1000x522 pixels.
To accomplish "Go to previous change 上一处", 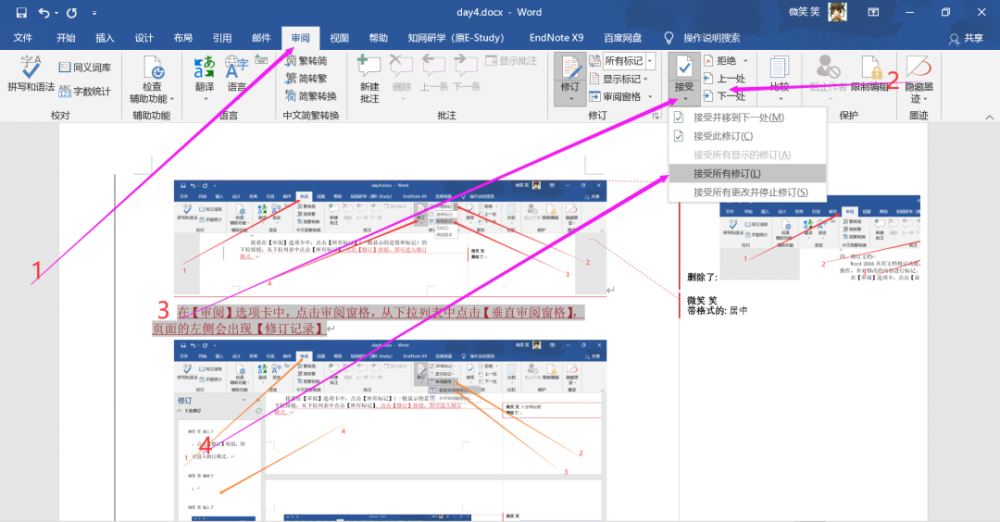I will pos(724,78).
